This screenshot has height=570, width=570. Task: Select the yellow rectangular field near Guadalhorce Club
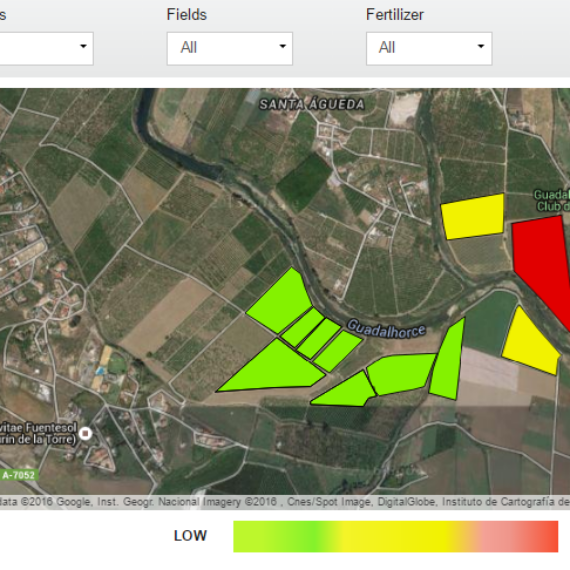click(x=473, y=217)
